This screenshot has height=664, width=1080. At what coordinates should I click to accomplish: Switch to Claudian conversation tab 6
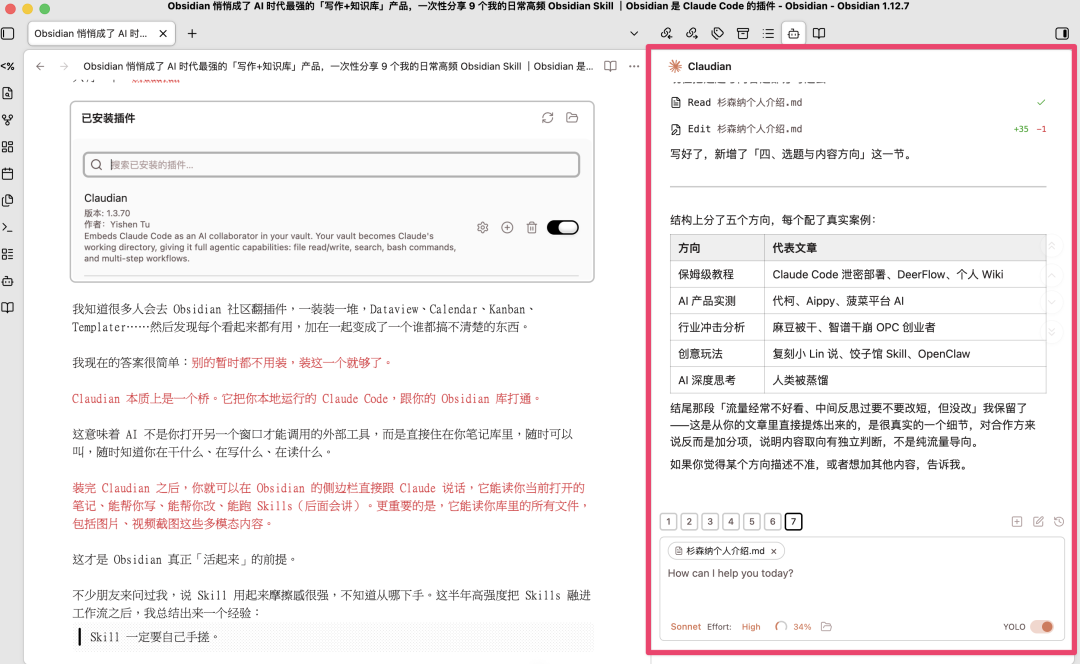[772, 521]
